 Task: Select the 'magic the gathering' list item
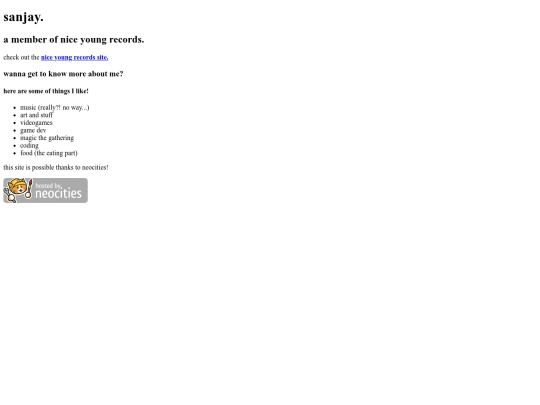47,138
